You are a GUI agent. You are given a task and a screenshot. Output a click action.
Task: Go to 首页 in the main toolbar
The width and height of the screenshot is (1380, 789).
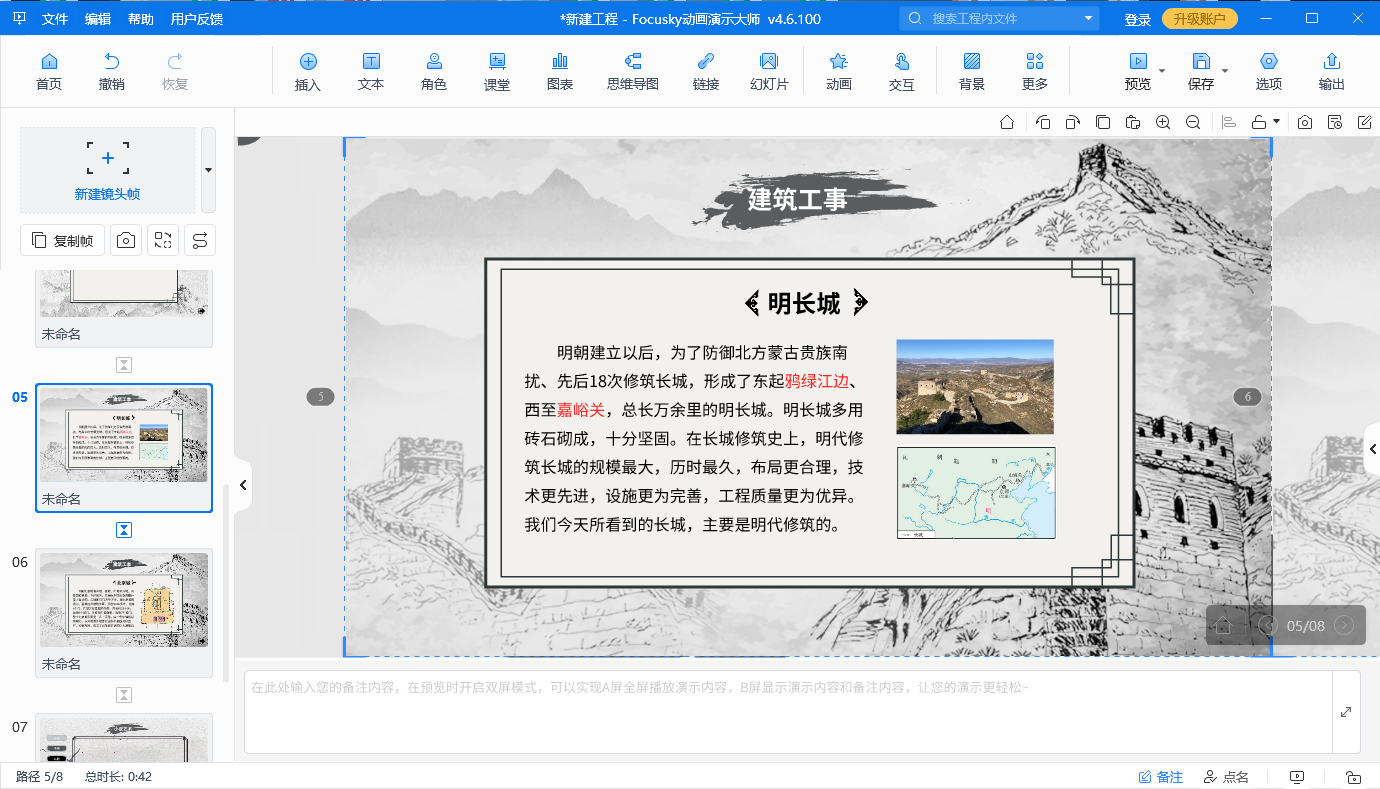tap(48, 72)
